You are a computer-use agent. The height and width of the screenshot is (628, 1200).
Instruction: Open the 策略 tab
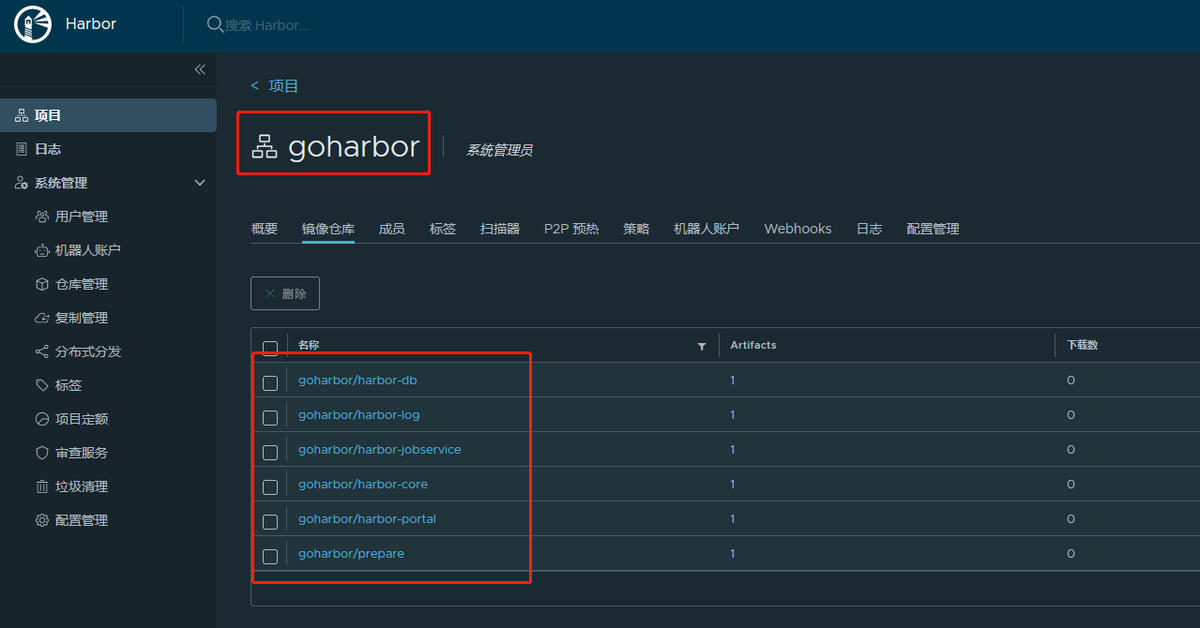(x=636, y=229)
